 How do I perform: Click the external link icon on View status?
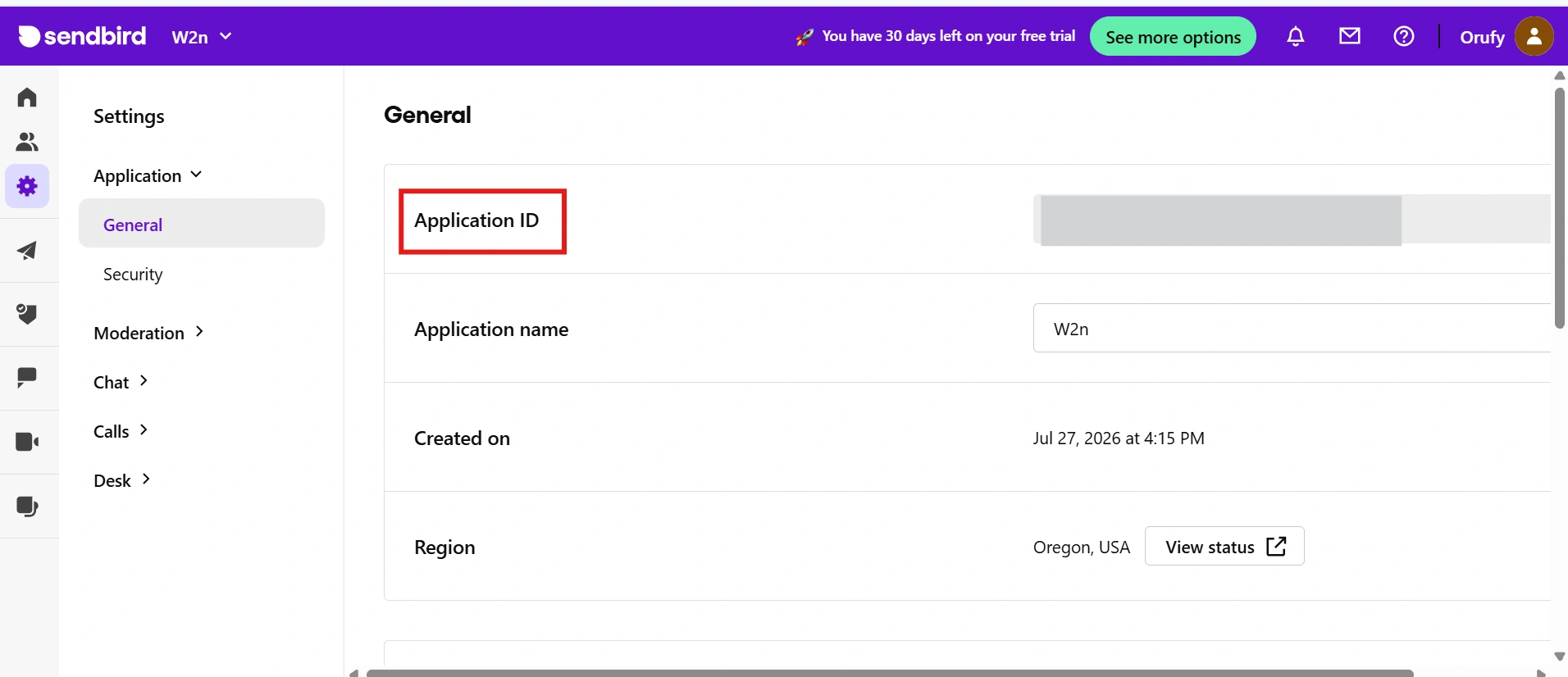pos(1276,547)
